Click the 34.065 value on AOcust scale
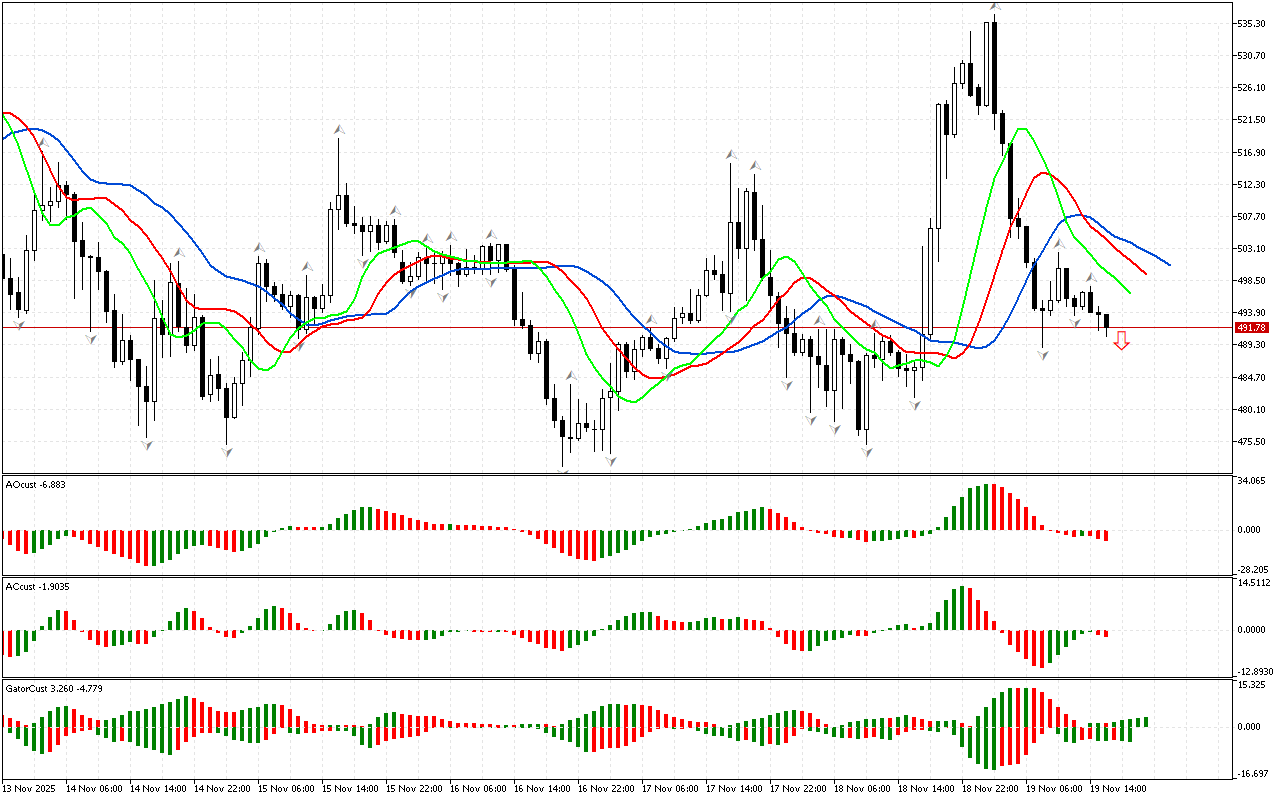The image size is (1280, 800). point(1253,481)
